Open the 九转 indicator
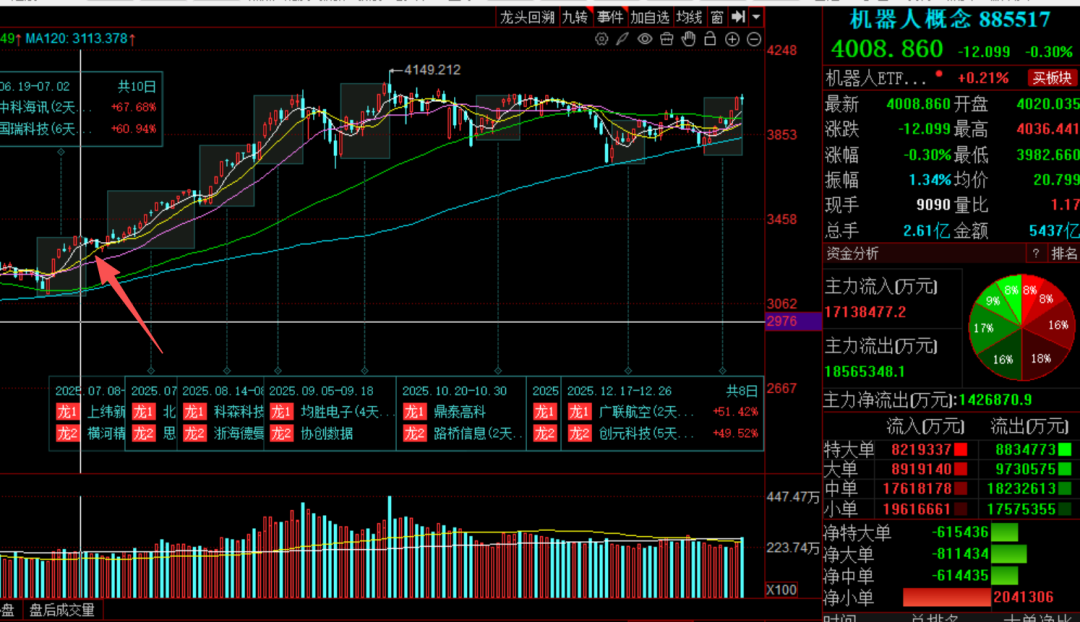Viewport: 1080px width, 622px height. coord(575,17)
